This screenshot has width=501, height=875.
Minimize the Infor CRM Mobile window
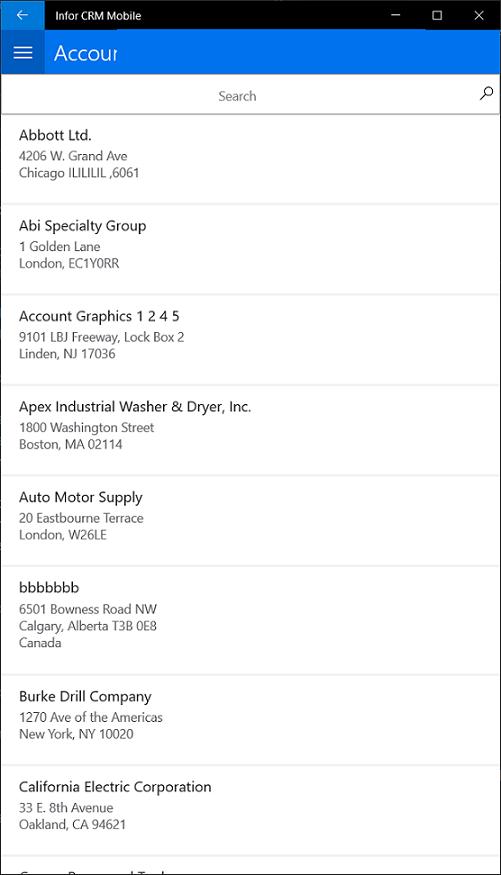pyautogui.click(x=396, y=15)
